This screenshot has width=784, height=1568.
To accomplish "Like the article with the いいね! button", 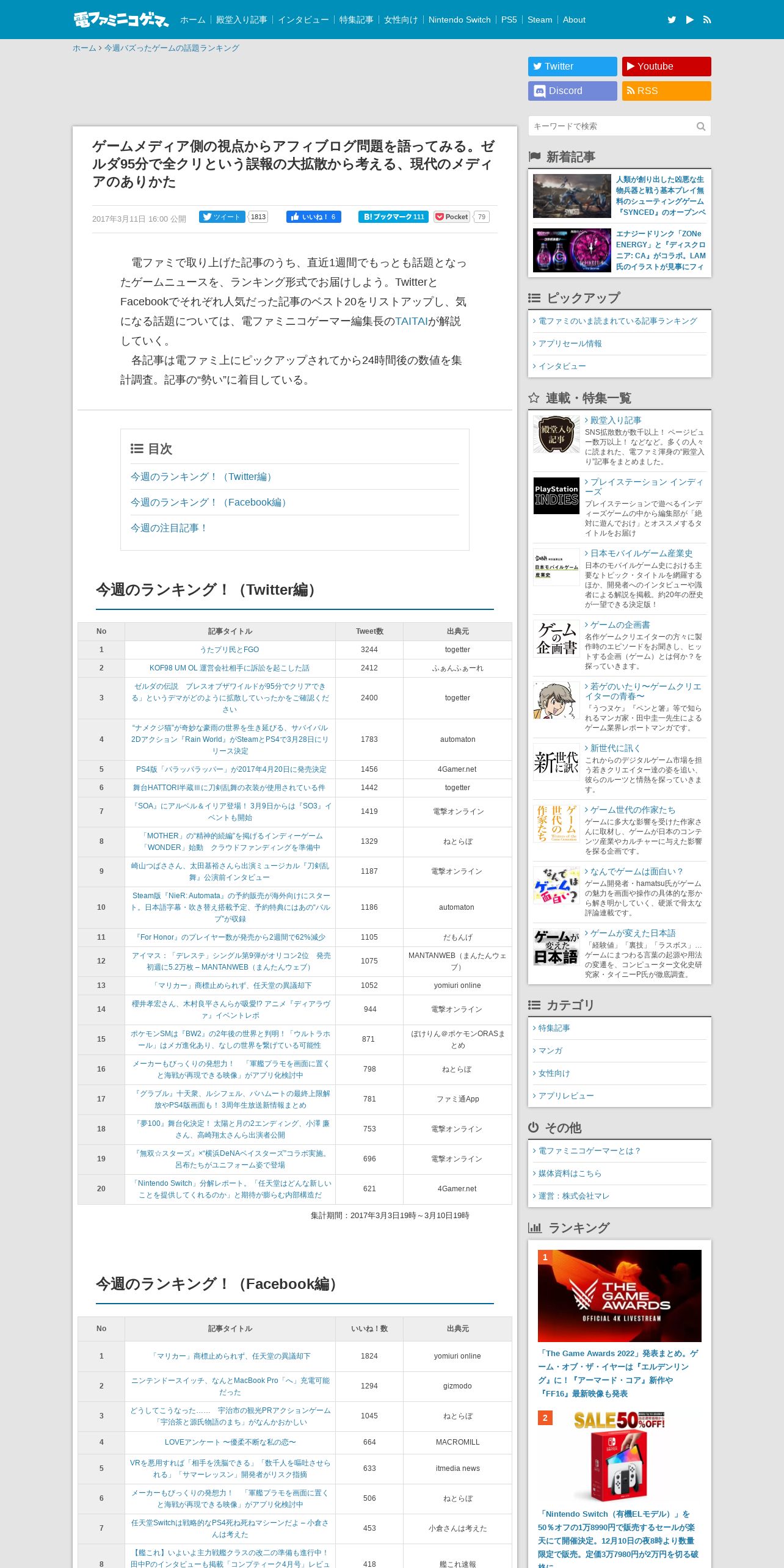I will (x=314, y=217).
